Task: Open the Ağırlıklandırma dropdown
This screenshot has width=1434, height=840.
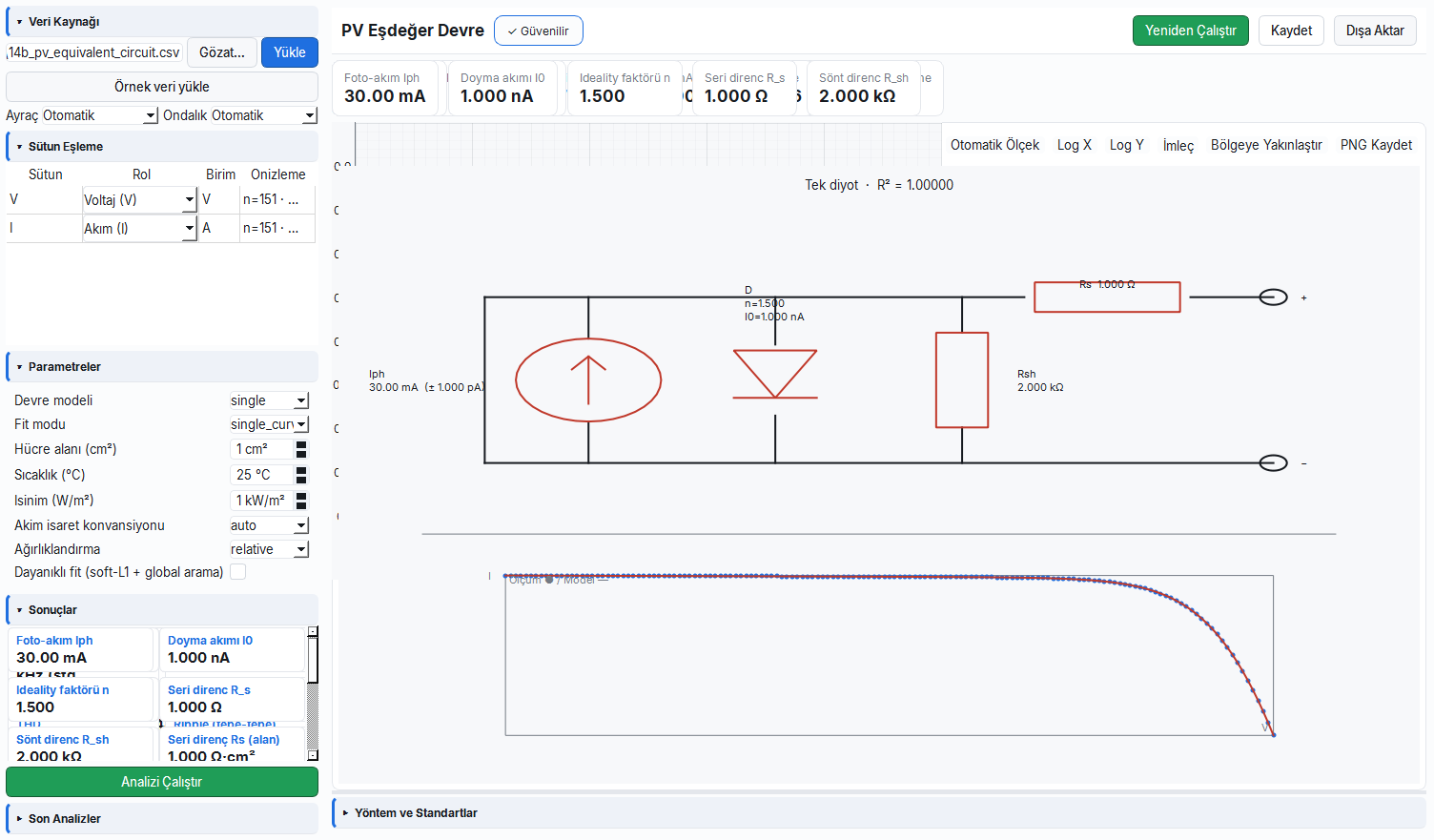Action: coord(269,549)
